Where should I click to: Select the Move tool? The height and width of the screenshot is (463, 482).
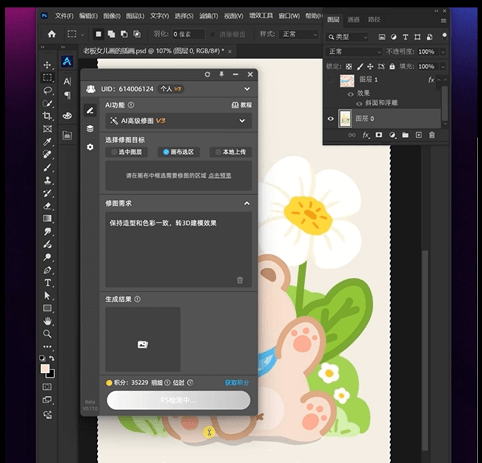[x=47, y=65]
